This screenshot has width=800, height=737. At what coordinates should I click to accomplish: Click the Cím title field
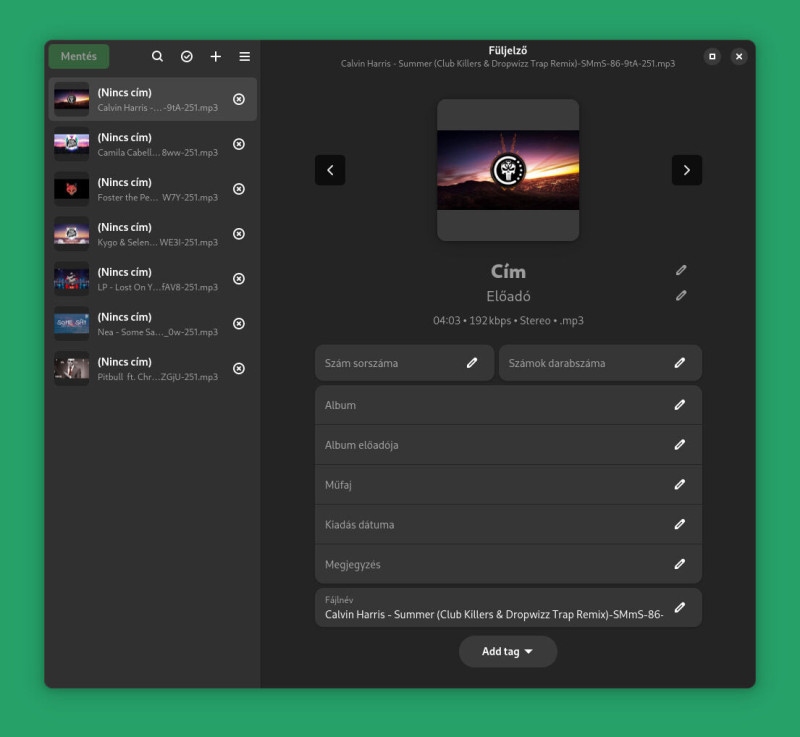(508, 271)
